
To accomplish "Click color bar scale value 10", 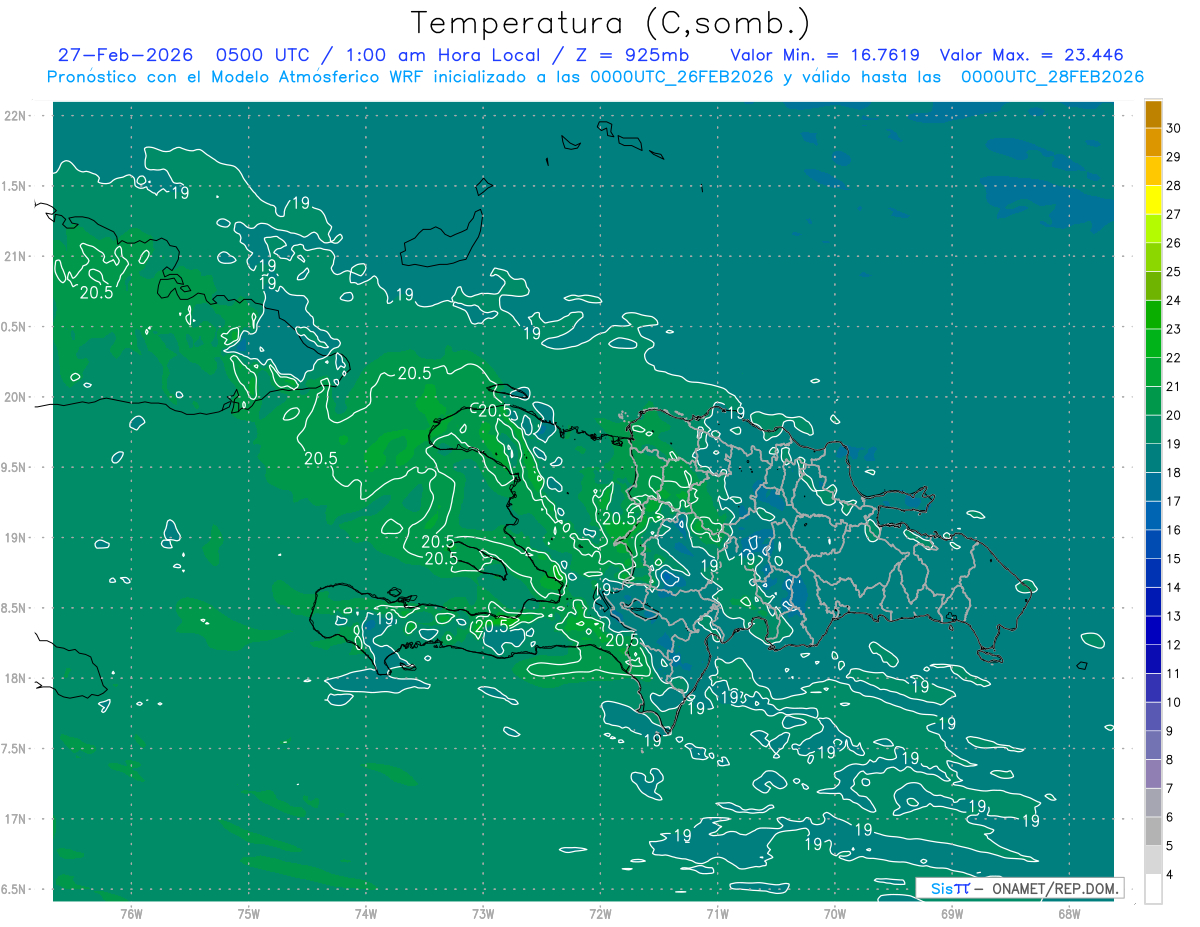I will (x=1174, y=702).
